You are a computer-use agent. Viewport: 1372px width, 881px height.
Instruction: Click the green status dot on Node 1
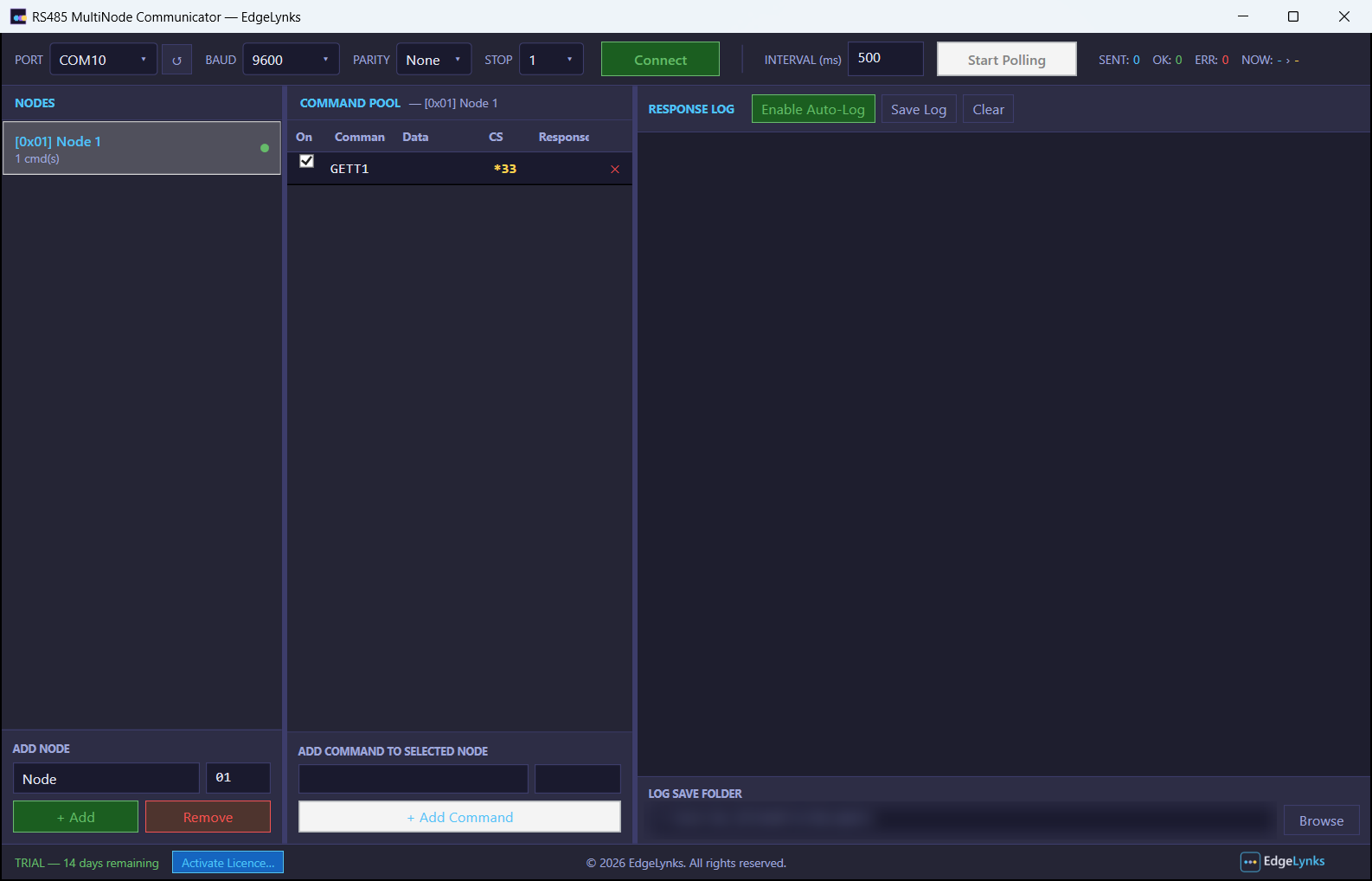coord(265,148)
